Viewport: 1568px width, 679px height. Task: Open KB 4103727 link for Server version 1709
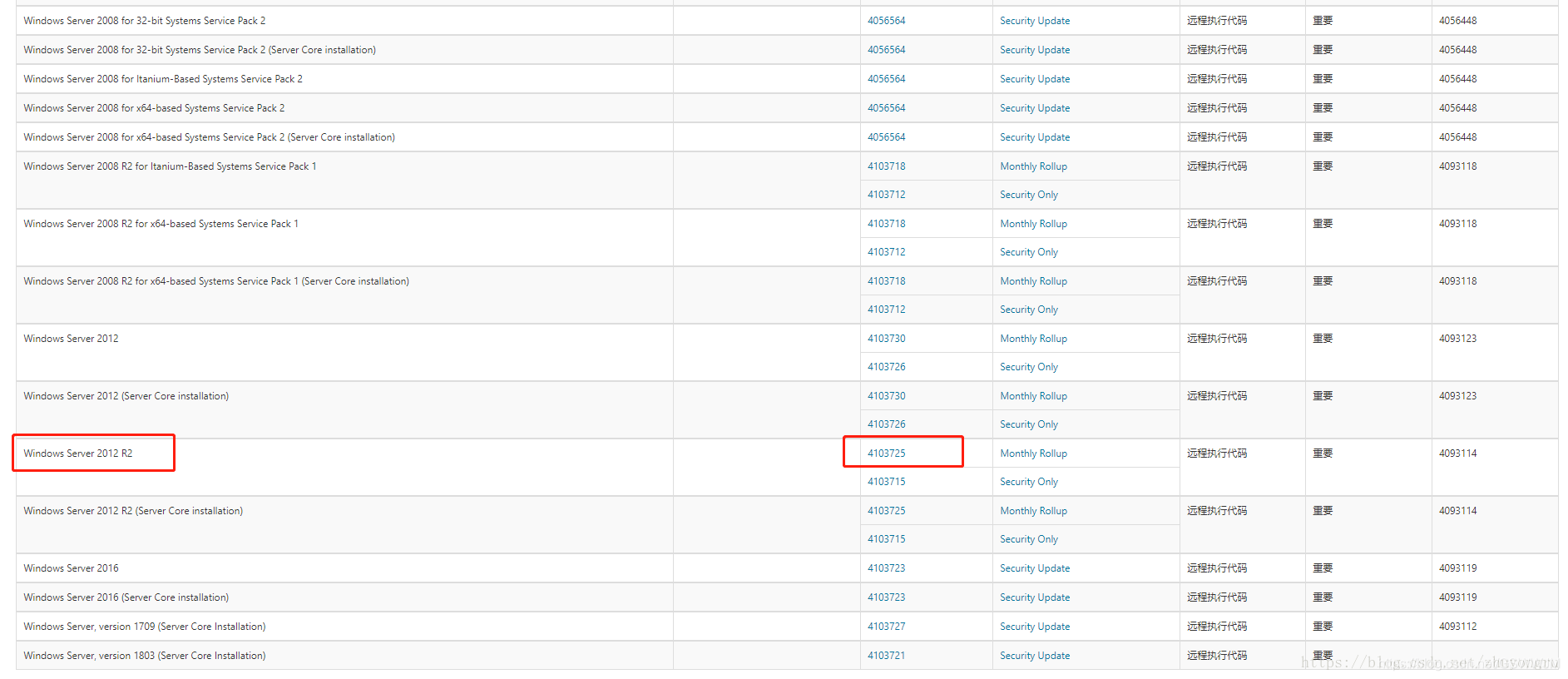(886, 627)
